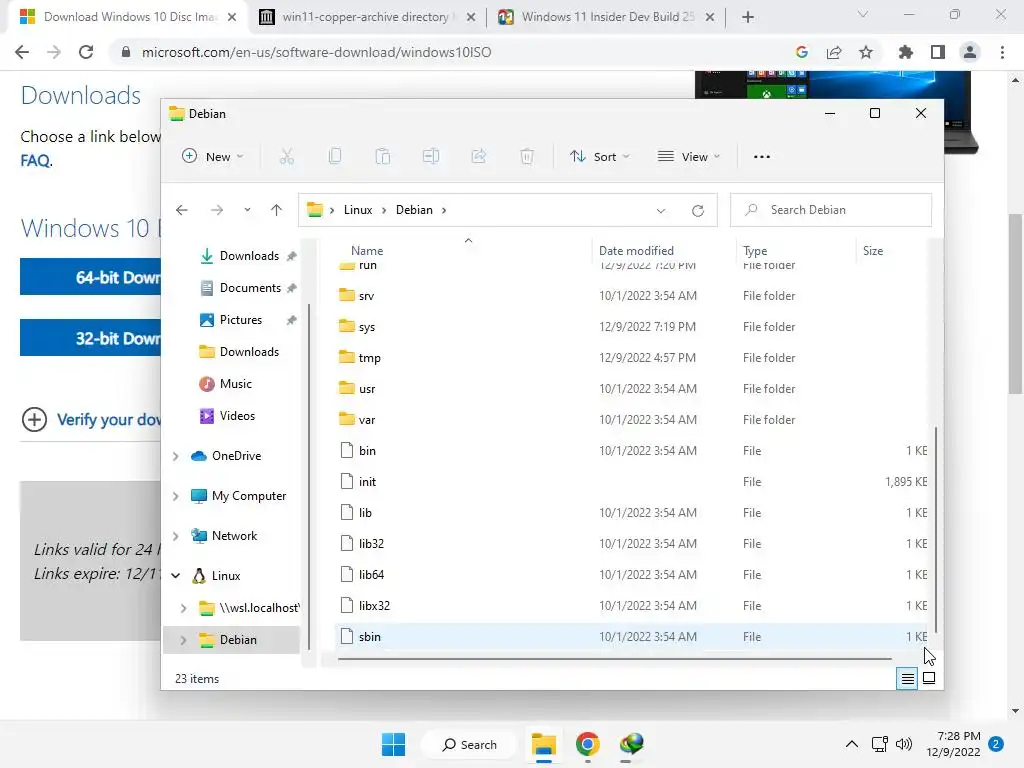The image size is (1024, 768).
Task: Select the tmp folder row
Action: point(632,358)
